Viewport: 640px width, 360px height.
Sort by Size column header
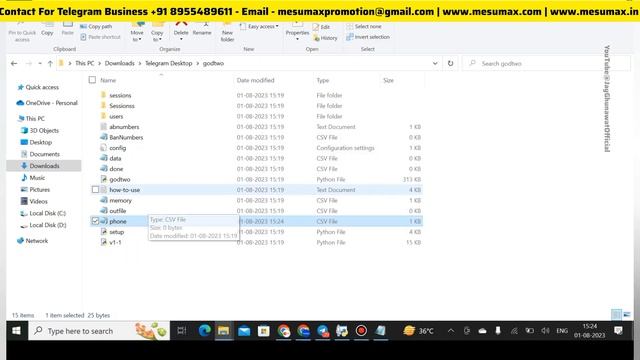point(389,80)
